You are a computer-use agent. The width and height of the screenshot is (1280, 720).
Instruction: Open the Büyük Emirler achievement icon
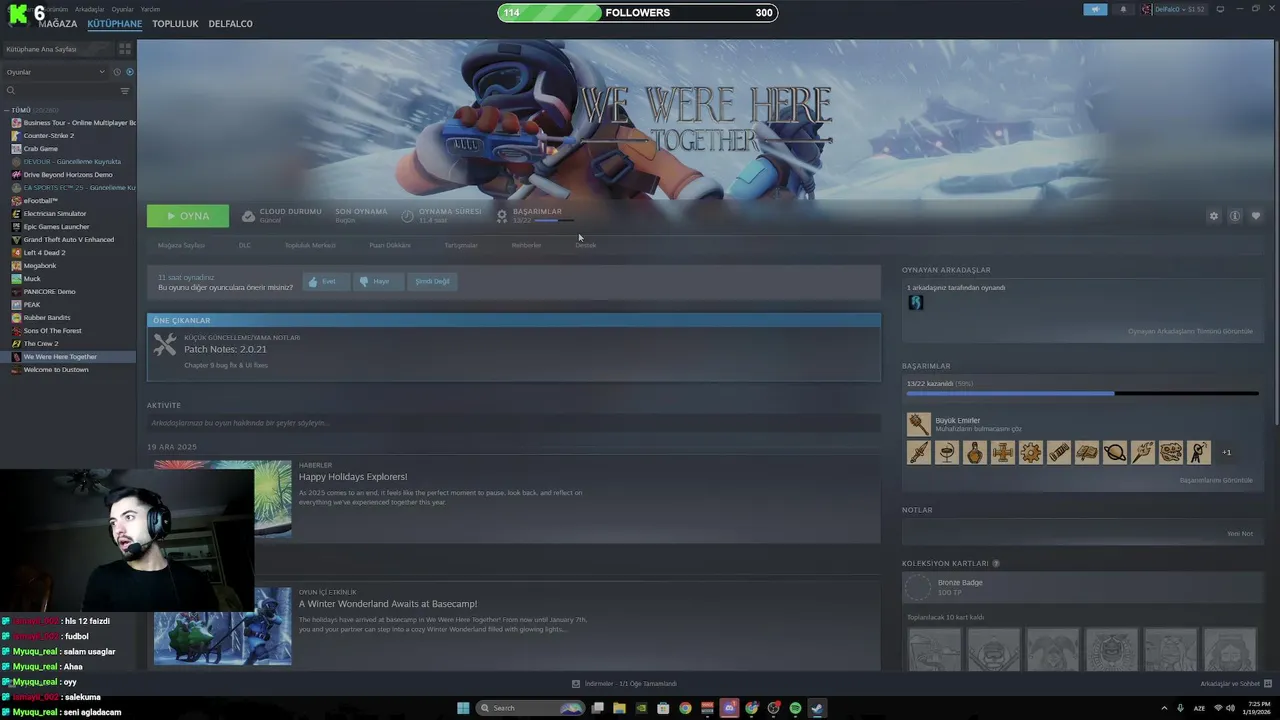(x=919, y=424)
